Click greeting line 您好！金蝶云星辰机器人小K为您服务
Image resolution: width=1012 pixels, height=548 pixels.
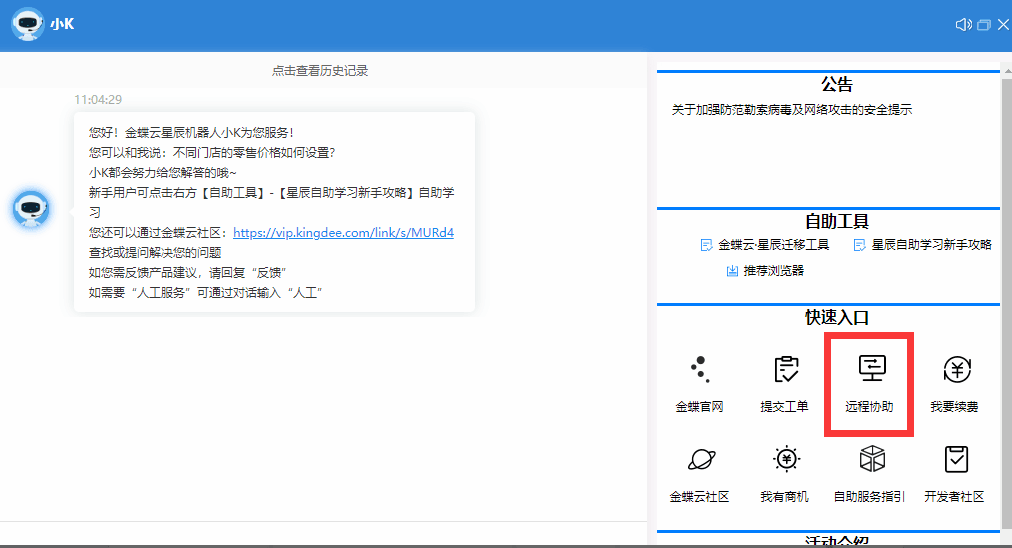192,133
